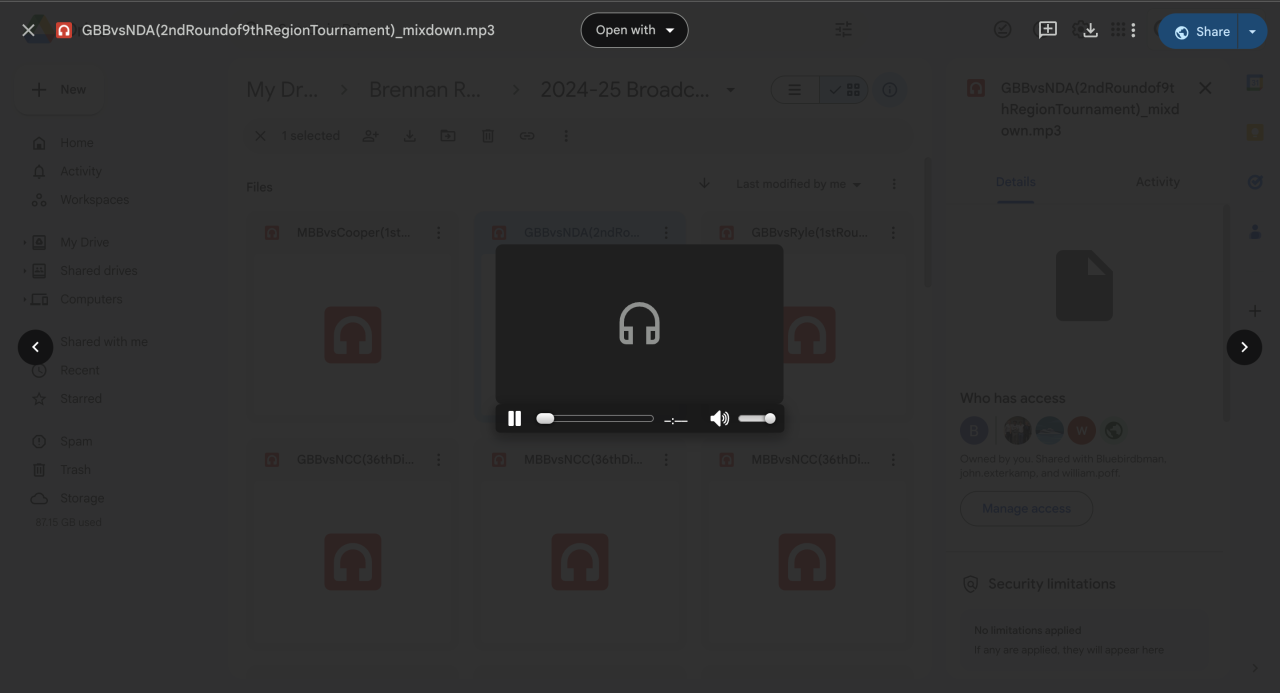Select the GBBvsNCC(36thDi... file thumbnail
The width and height of the screenshot is (1280, 693).
tap(352, 562)
